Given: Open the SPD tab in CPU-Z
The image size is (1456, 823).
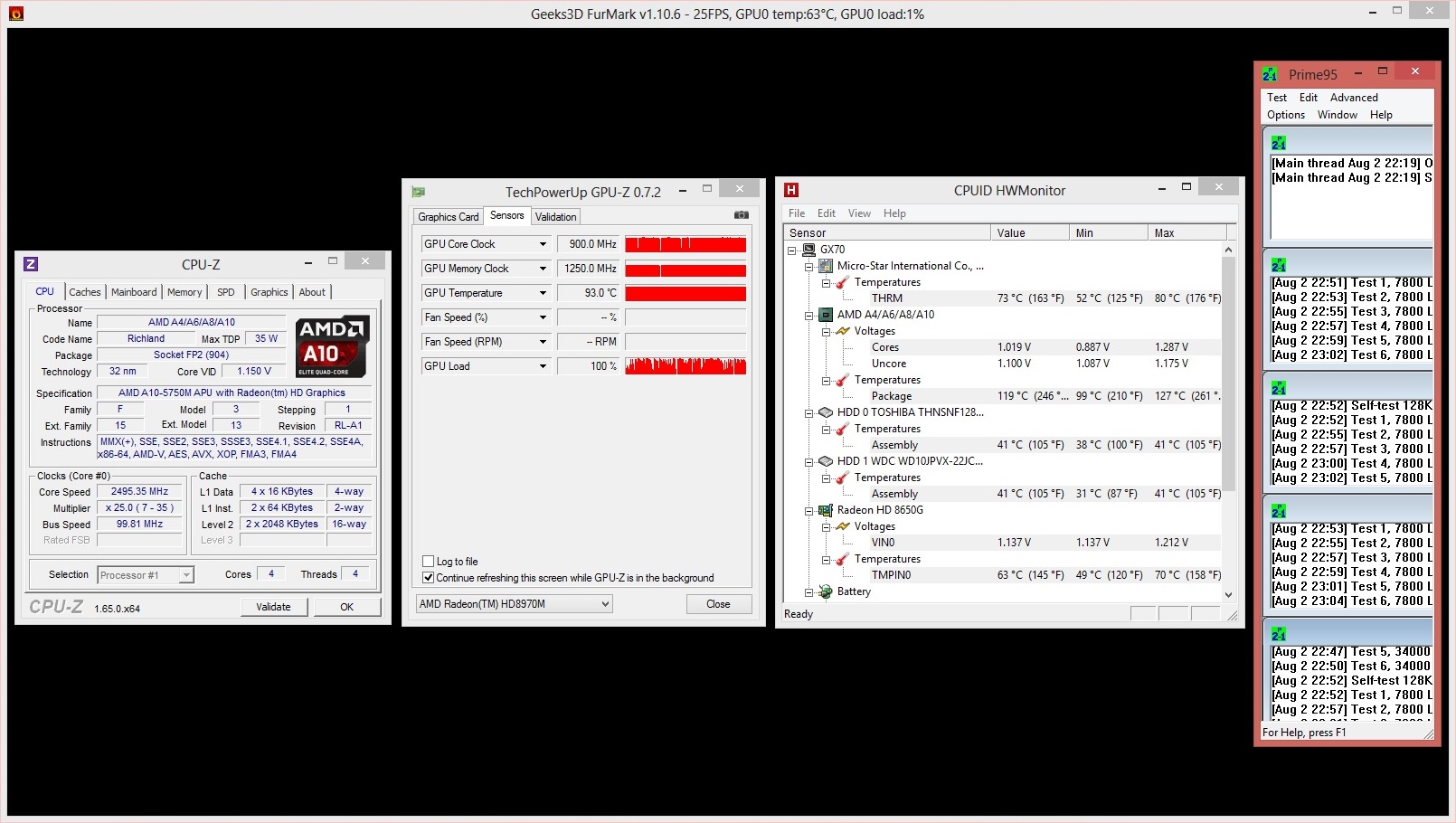Looking at the screenshot, I should pyautogui.click(x=226, y=292).
